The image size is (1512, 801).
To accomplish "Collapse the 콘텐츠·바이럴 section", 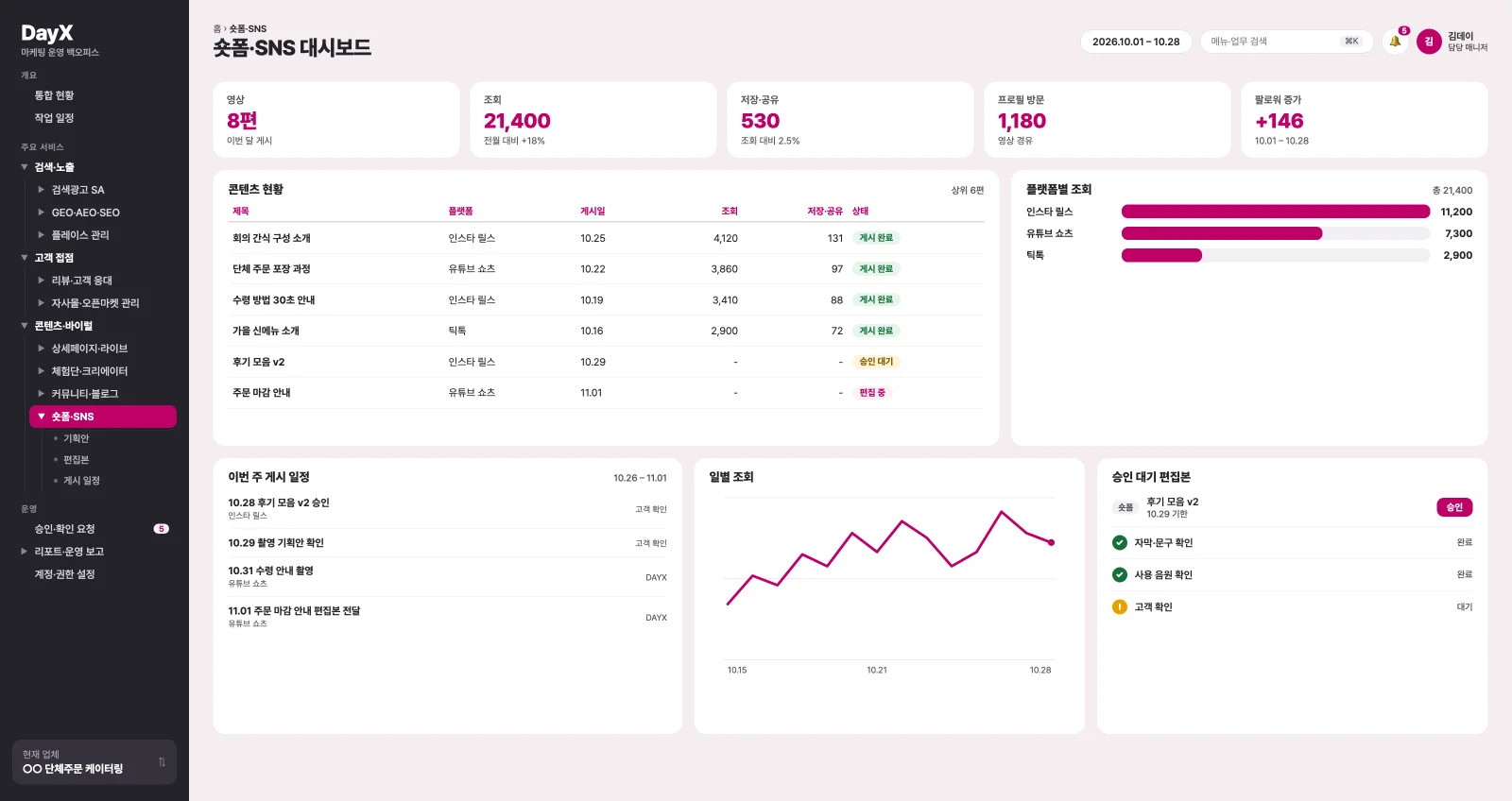I will pyautogui.click(x=25, y=326).
